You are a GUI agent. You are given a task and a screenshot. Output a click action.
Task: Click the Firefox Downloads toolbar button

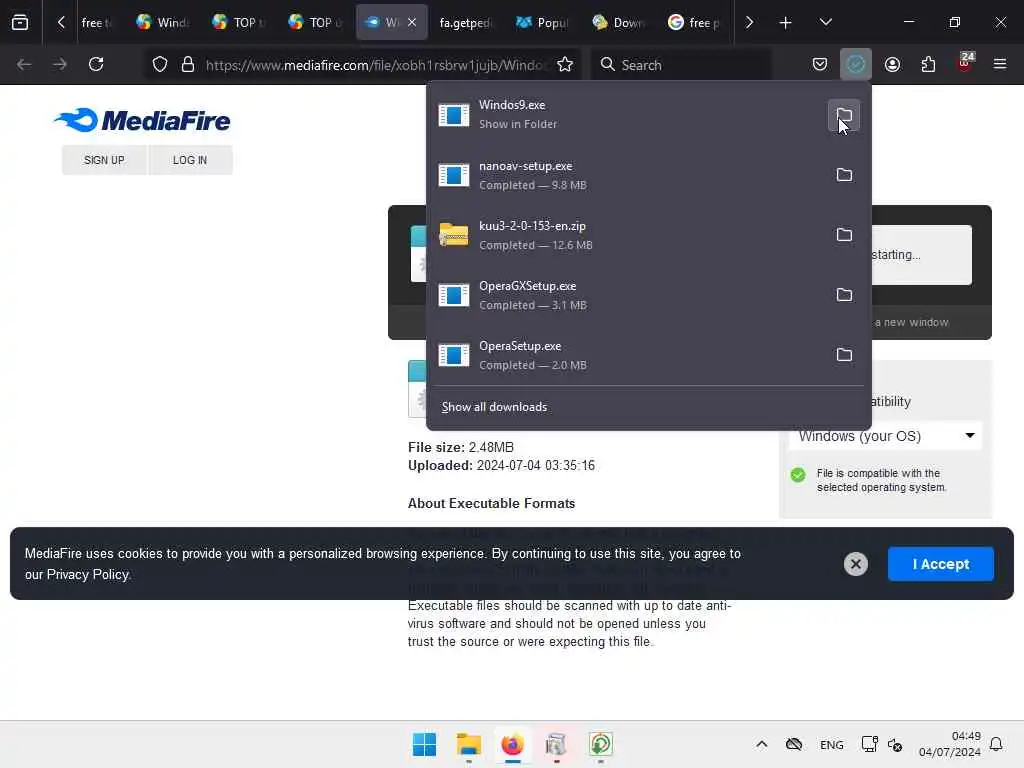pos(856,65)
